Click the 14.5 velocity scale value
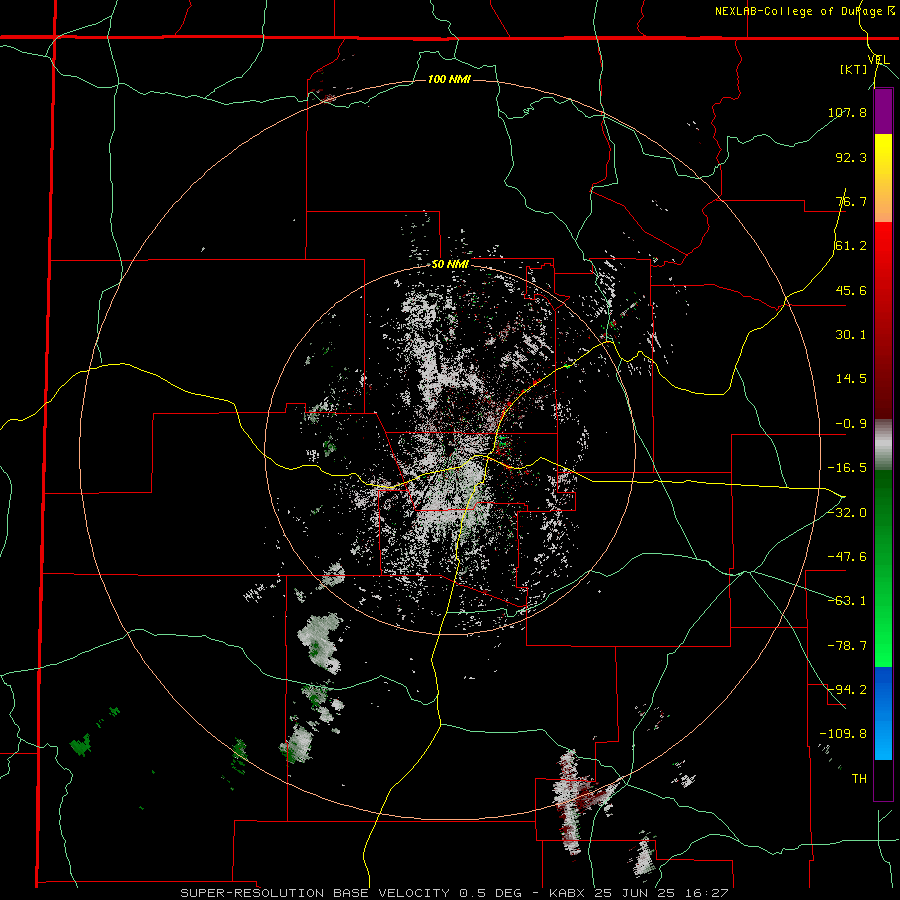This screenshot has height=900, width=900. pyautogui.click(x=851, y=379)
